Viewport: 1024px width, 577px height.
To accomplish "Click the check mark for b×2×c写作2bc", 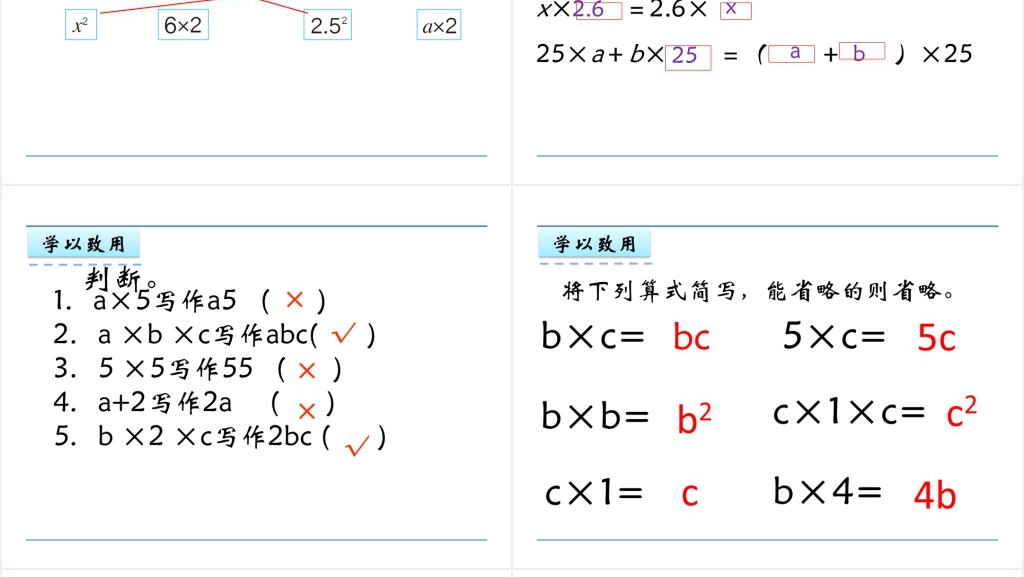I will (357, 445).
